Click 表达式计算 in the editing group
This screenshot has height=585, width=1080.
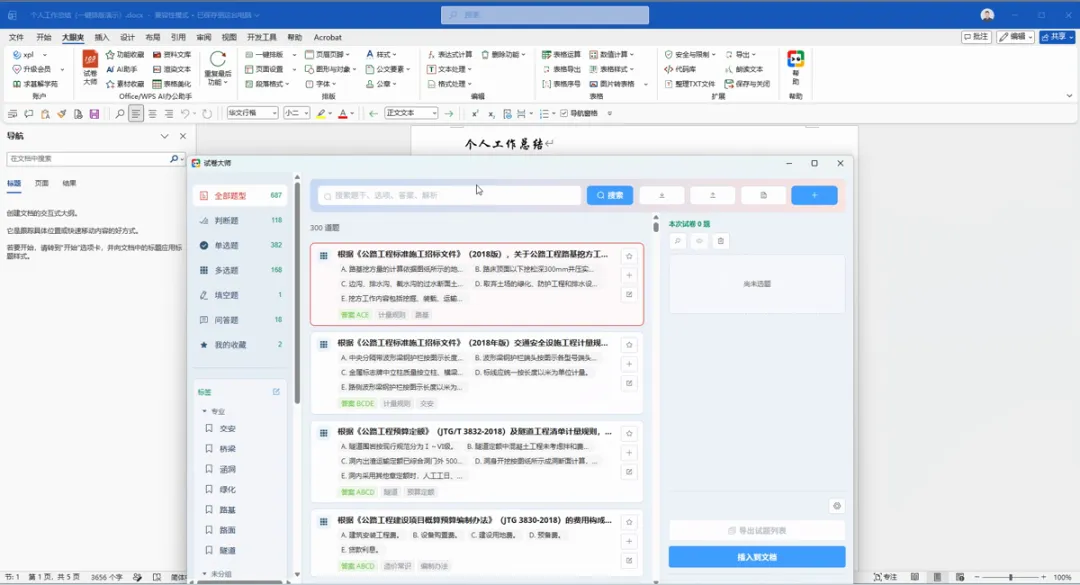coord(449,54)
